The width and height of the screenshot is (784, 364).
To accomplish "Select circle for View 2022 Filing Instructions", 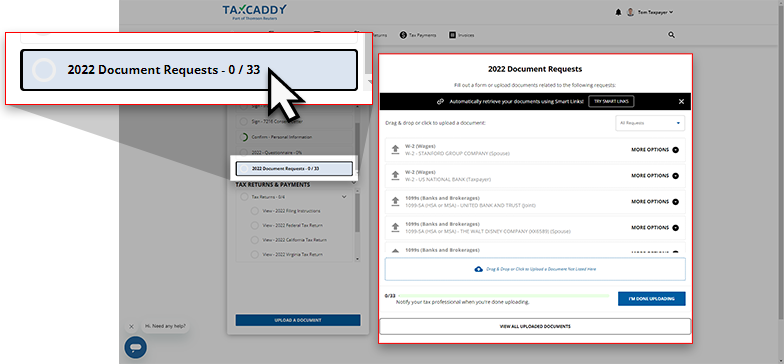I will point(254,211).
